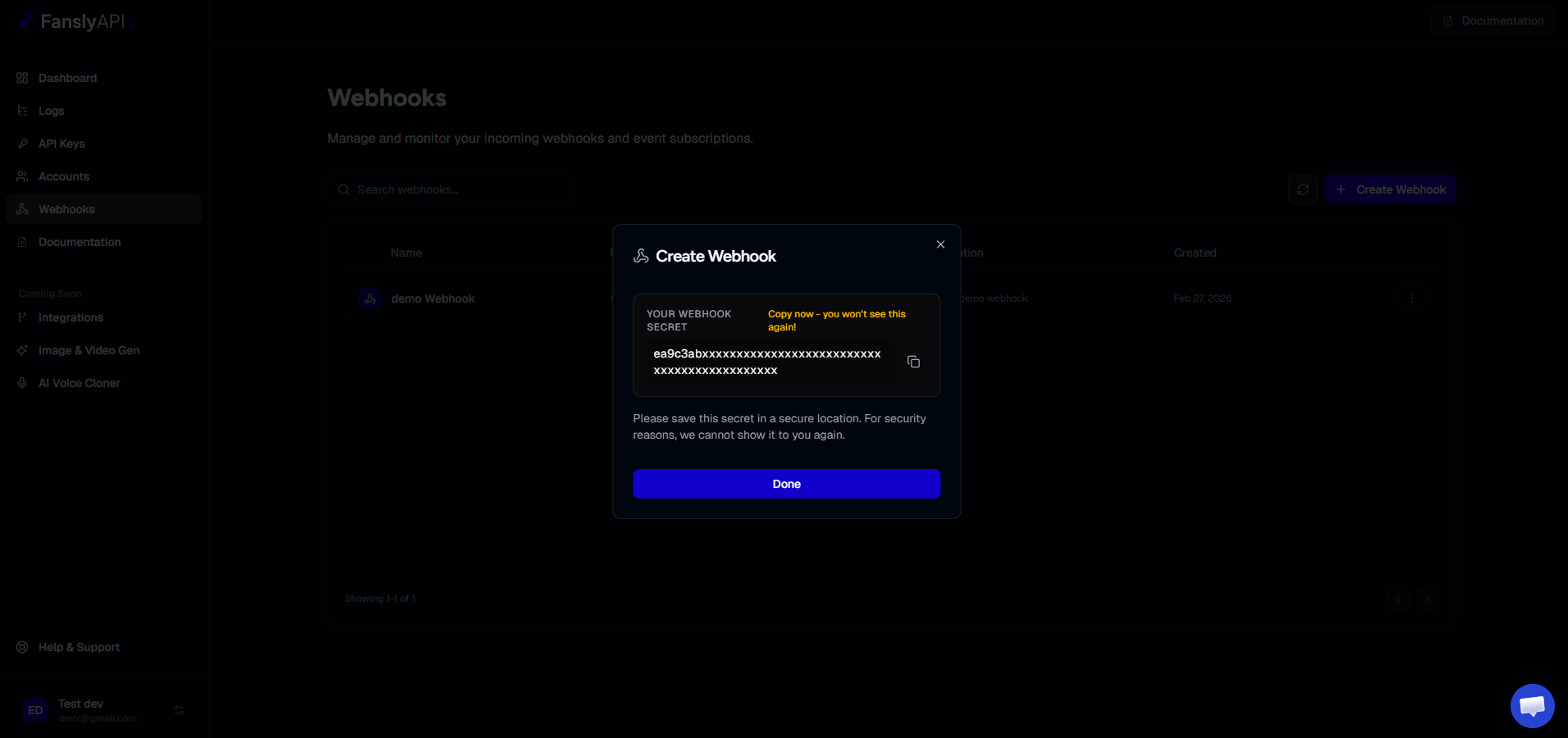Click the refresh webhooks icon

(1302, 189)
